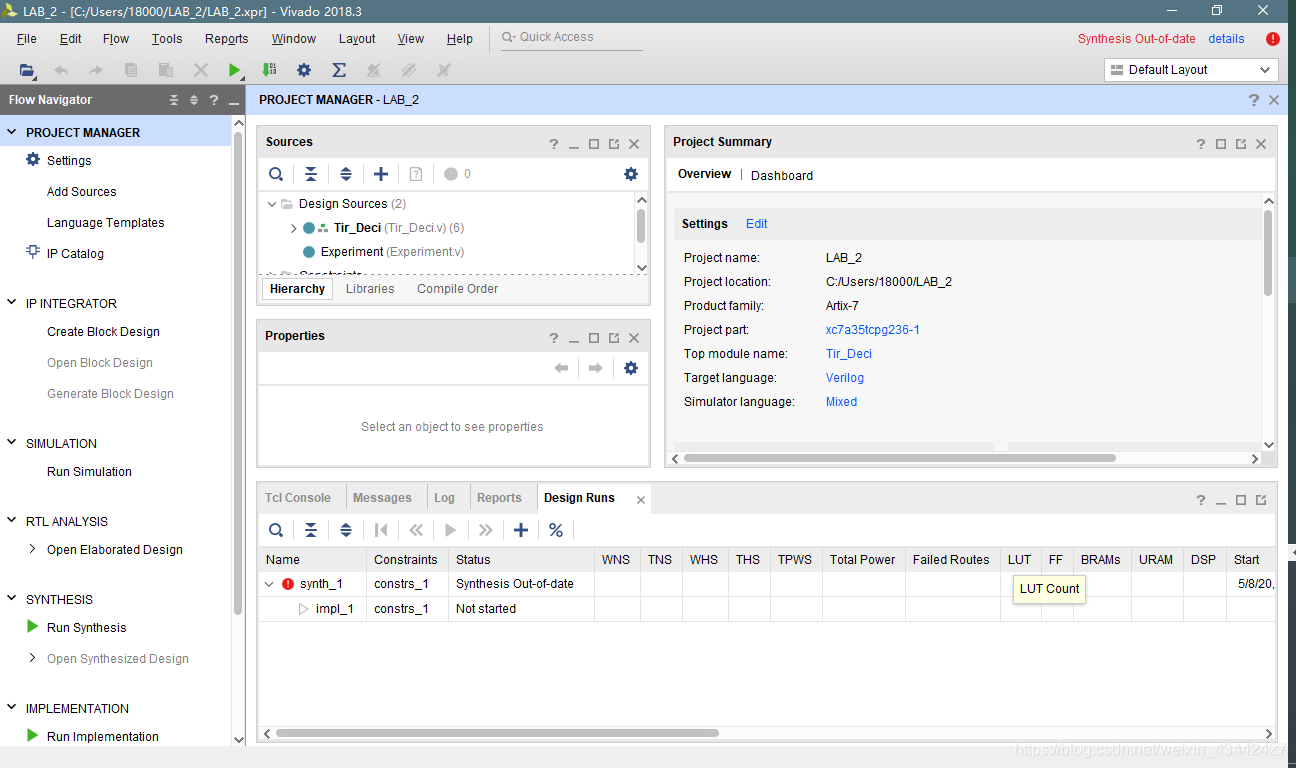This screenshot has width=1296, height=768.
Task: Collapse IP INTEGRATOR section
Action: click(x=12, y=303)
